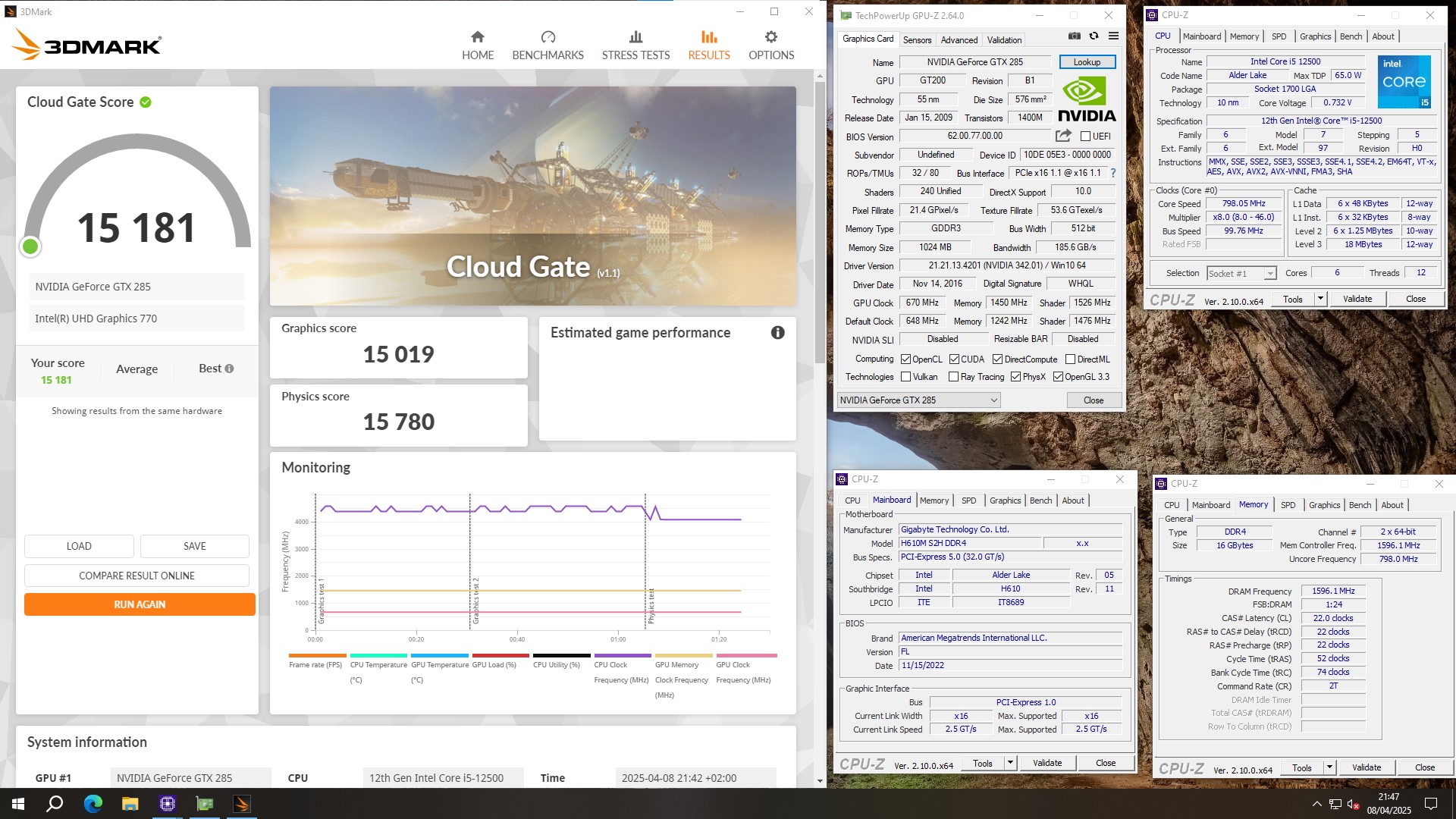Click the GPU-Z Name field GTX 285
This screenshot has width=1456, height=819.
click(x=974, y=62)
